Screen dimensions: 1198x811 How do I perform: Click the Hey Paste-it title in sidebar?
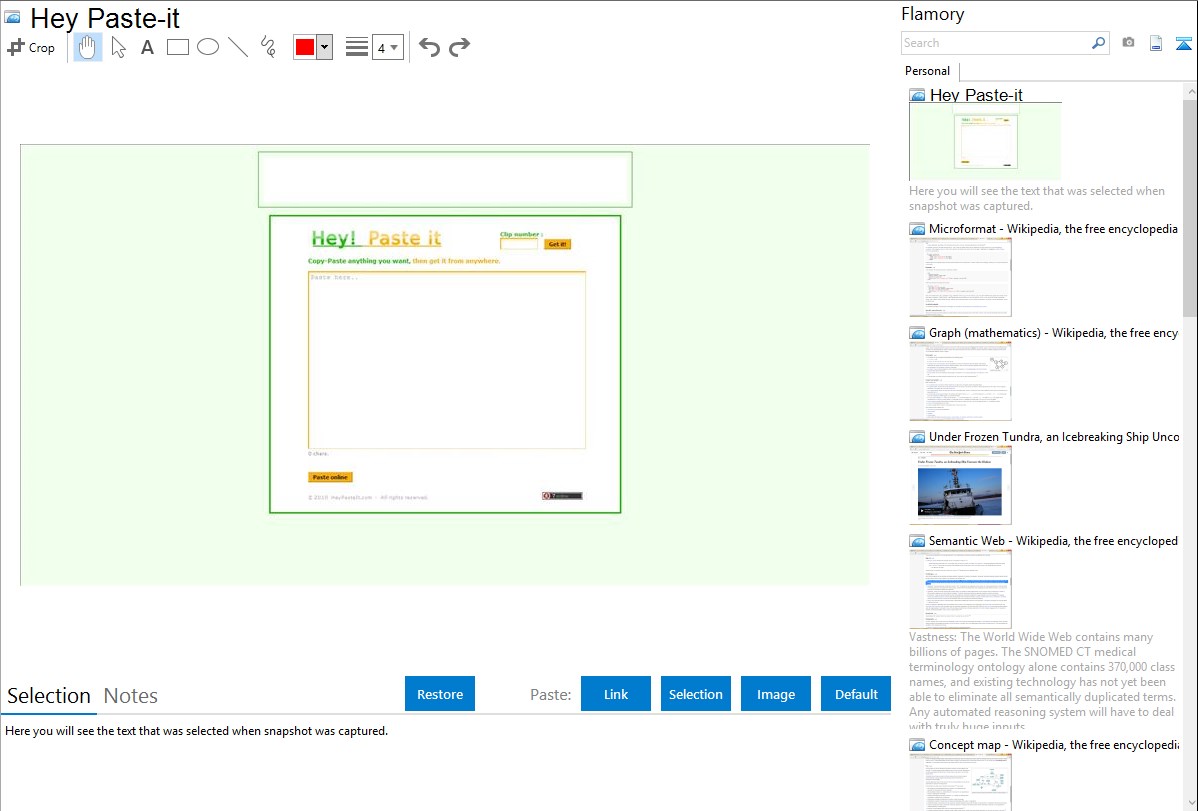coord(976,95)
